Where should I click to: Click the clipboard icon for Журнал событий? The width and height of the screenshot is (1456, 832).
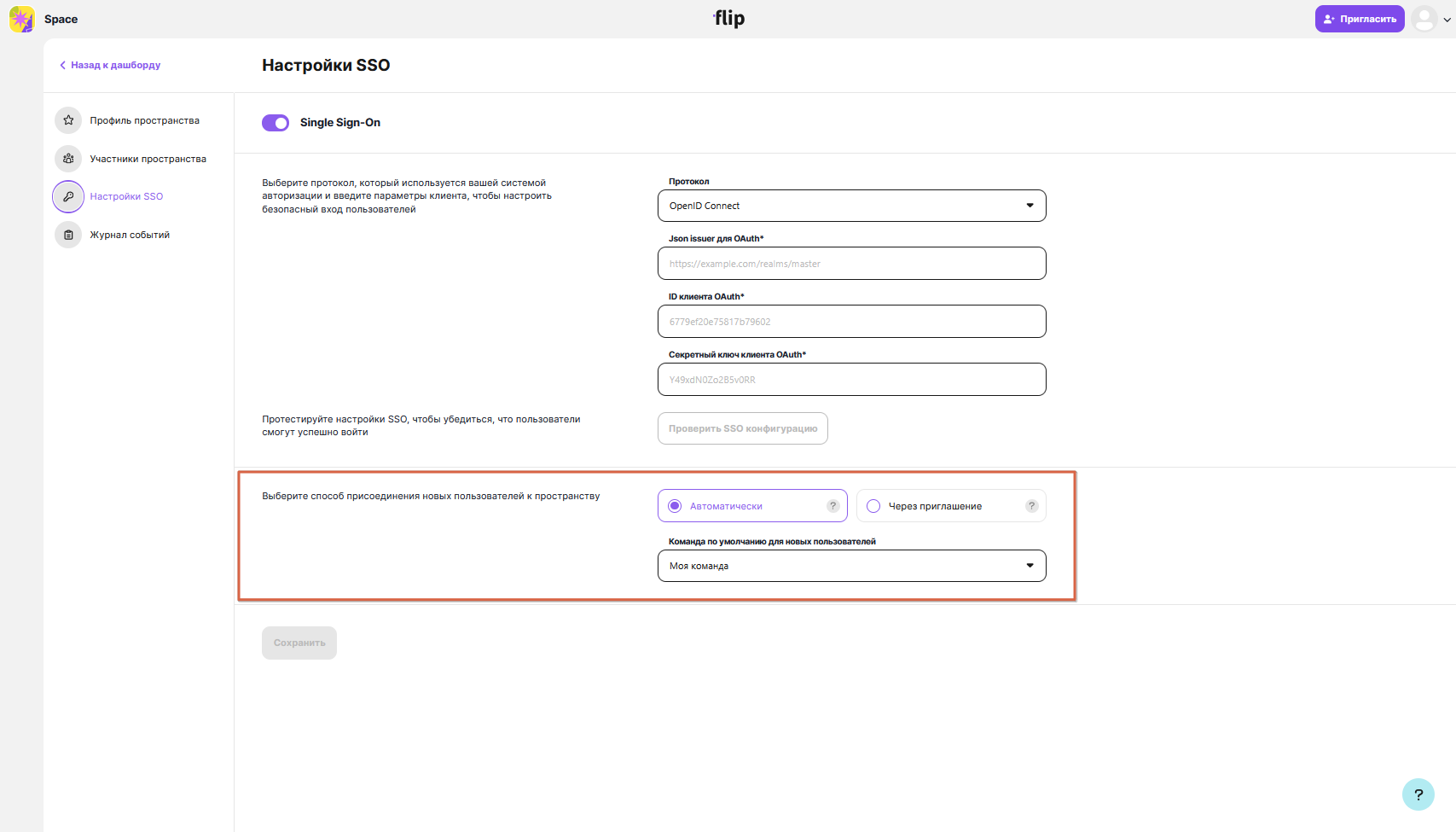point(68,235)
